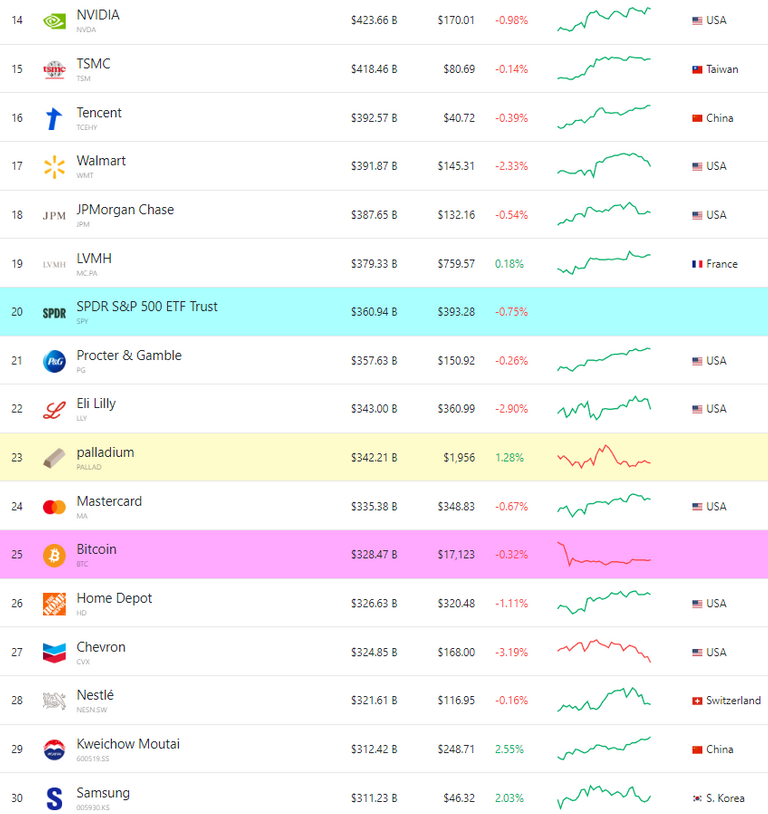The width and height of the screenshot is (768, 814).
Task: Click the Chevron red sparkline chart
Action: tap(604, 651)
